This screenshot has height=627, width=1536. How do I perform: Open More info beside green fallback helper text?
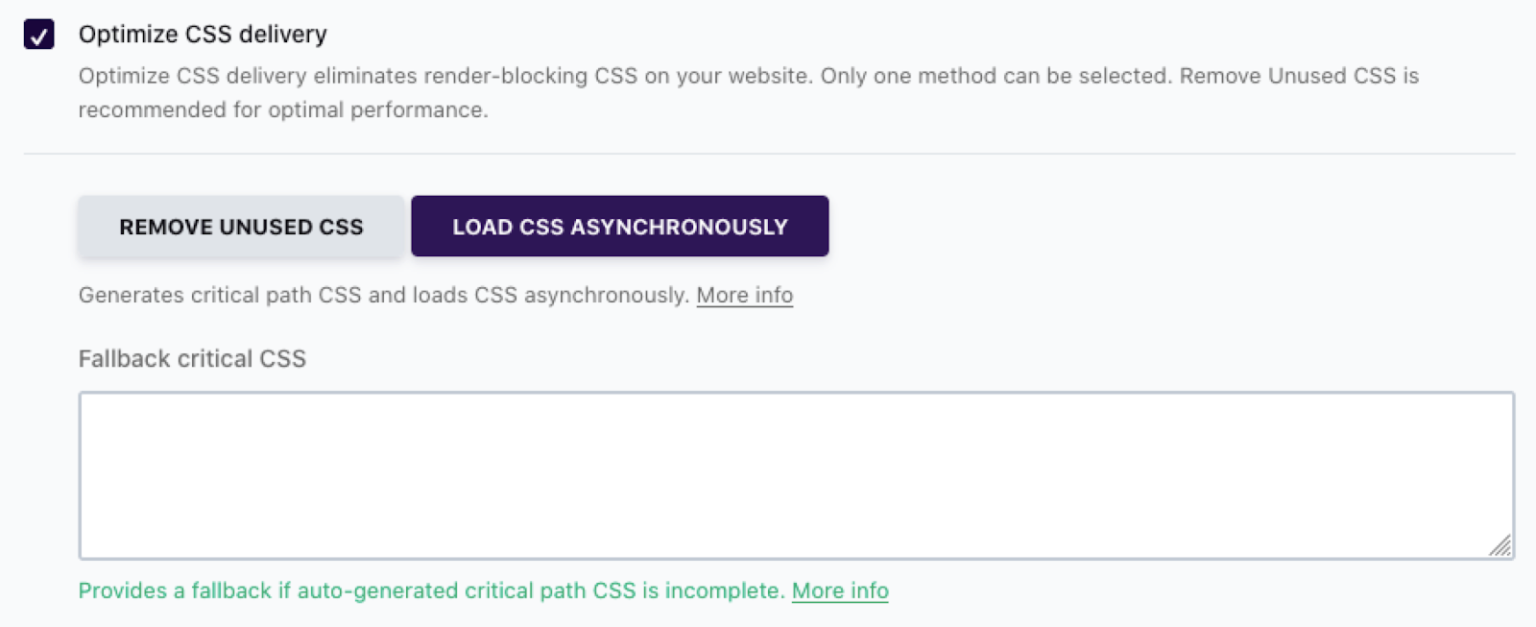coord(839,591)
